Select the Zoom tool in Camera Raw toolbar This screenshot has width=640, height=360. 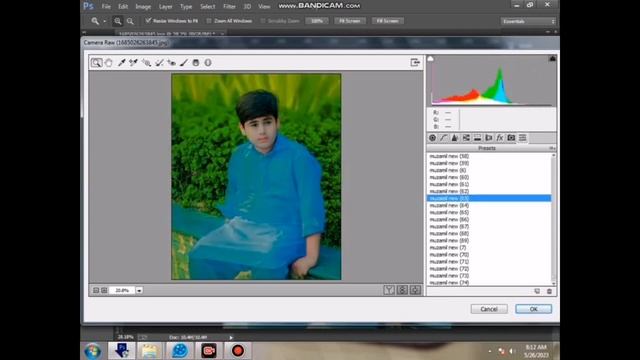(96, 62)
